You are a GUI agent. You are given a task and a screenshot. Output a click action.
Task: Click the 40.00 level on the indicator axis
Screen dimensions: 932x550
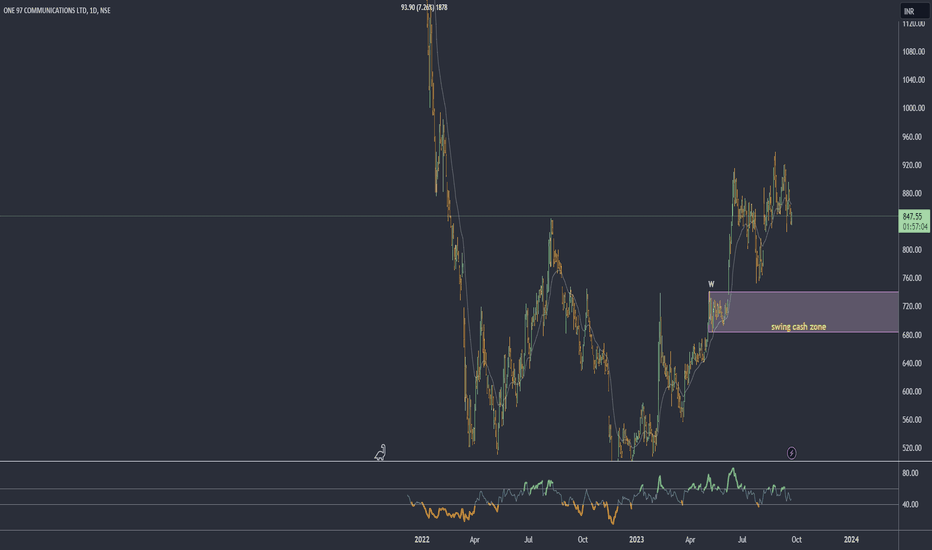click(x=910, y=504)
